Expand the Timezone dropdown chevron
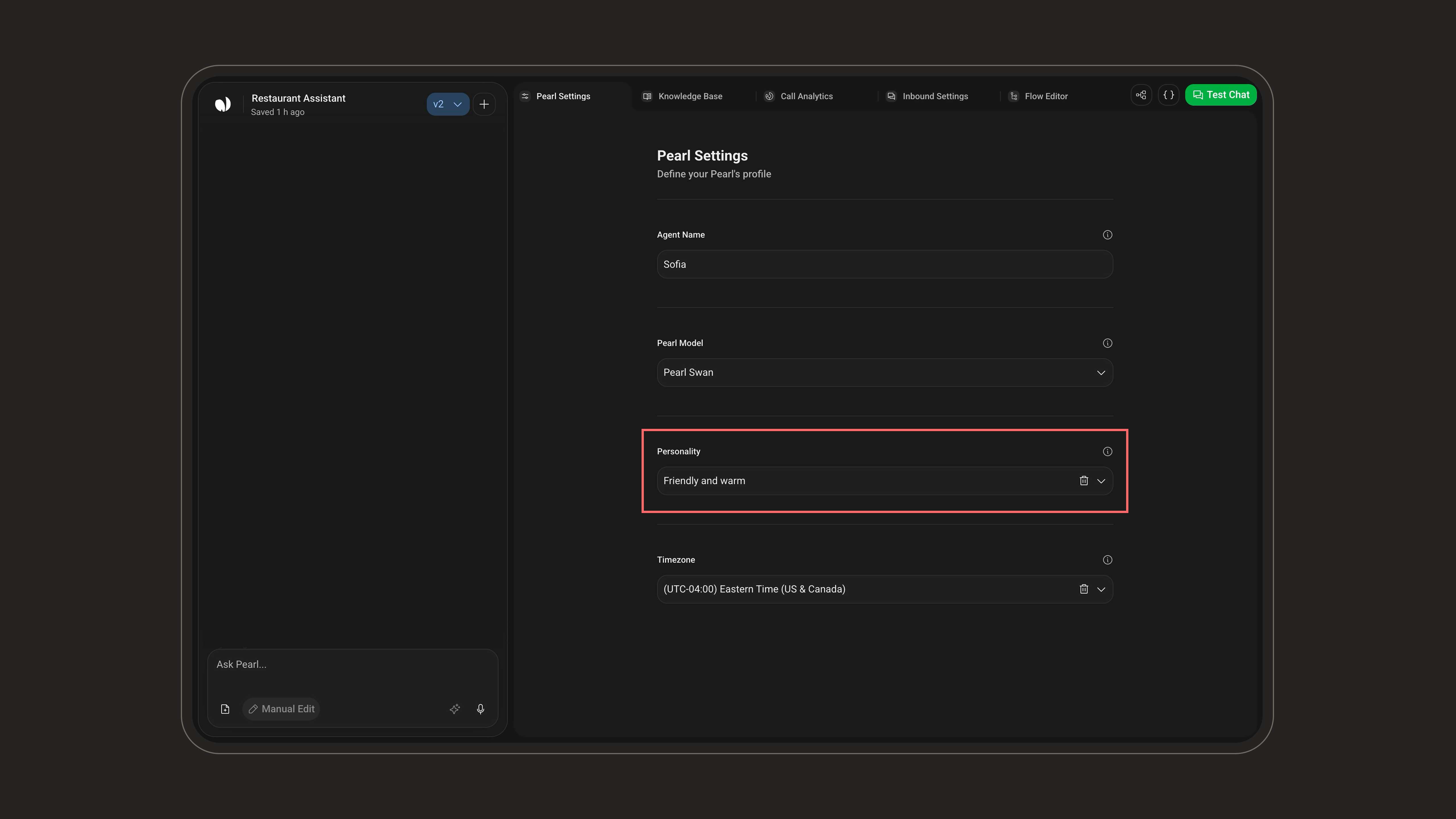Viewport: 1456px width, 819px height. point(1101,590)
